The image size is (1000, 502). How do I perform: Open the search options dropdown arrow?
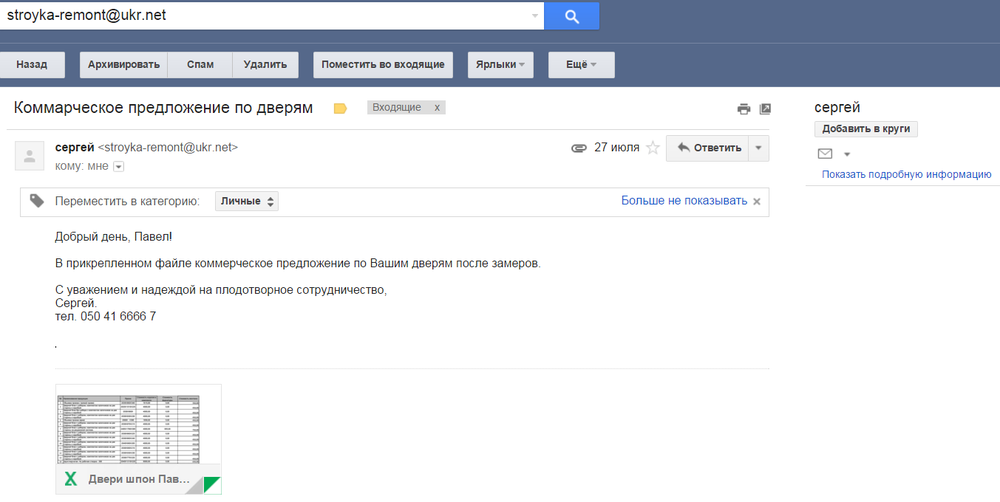click(534, 16)
